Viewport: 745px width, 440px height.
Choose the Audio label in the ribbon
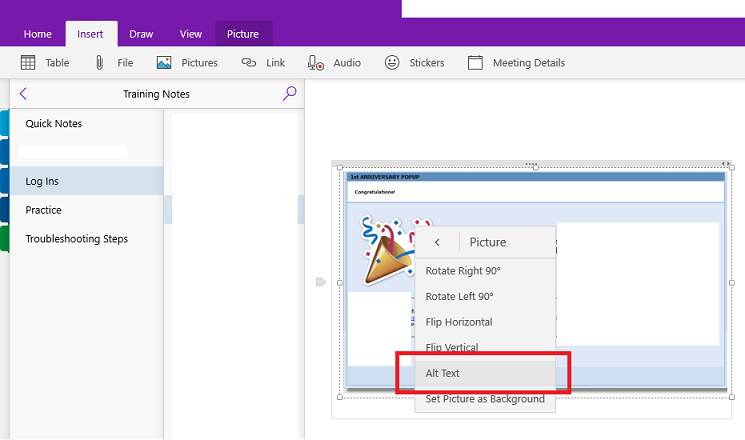(x=347, y=63)
